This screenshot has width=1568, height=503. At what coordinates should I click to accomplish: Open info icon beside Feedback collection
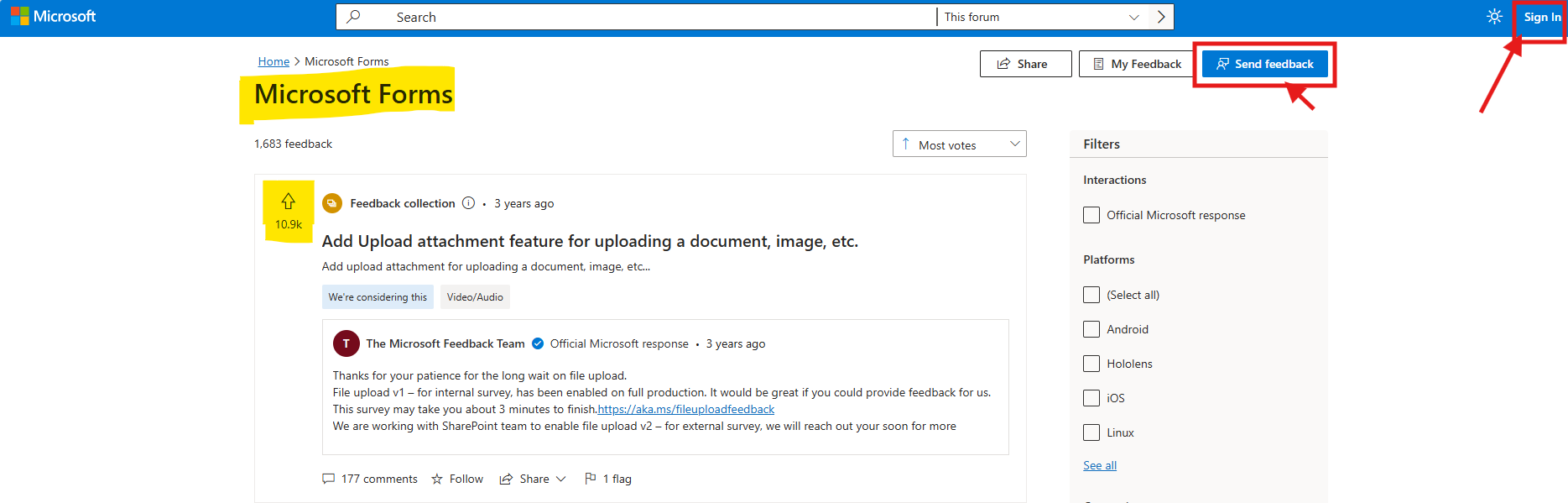(468, 203)
